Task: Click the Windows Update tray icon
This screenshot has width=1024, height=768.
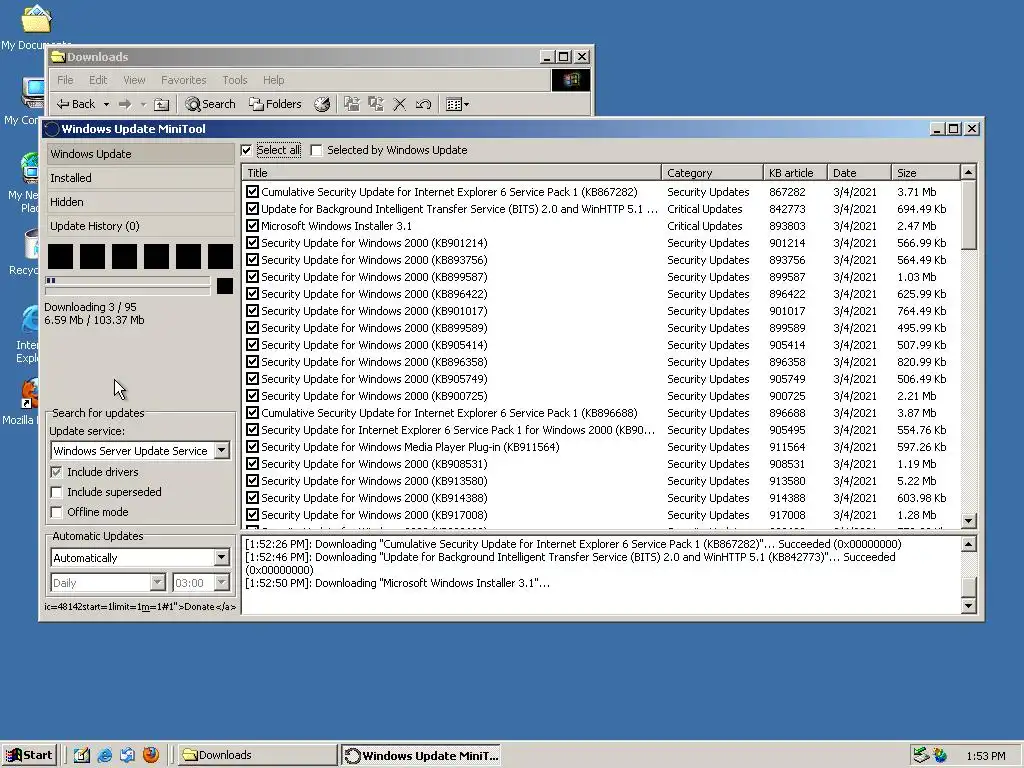Action: coord(940,755)
